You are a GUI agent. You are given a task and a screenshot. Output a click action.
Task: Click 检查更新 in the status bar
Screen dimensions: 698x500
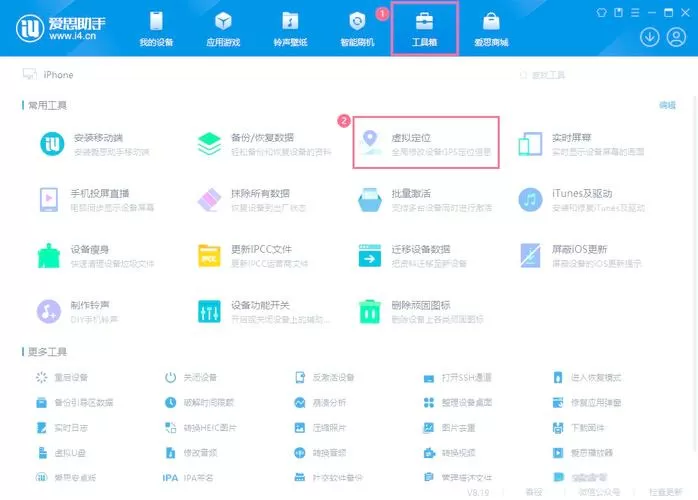(666, 492)
